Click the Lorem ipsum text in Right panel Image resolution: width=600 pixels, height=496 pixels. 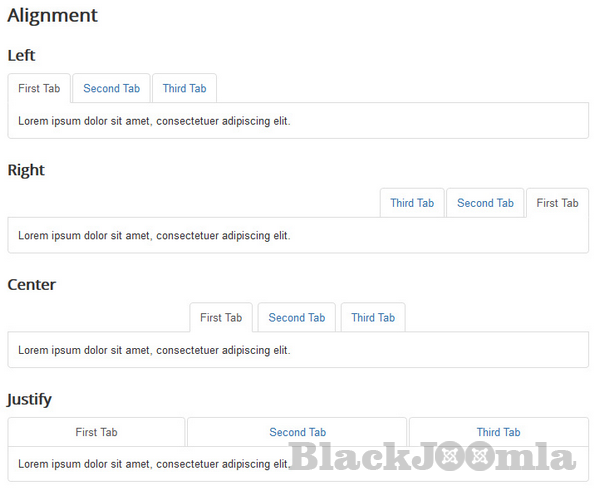tap(154, 236)
